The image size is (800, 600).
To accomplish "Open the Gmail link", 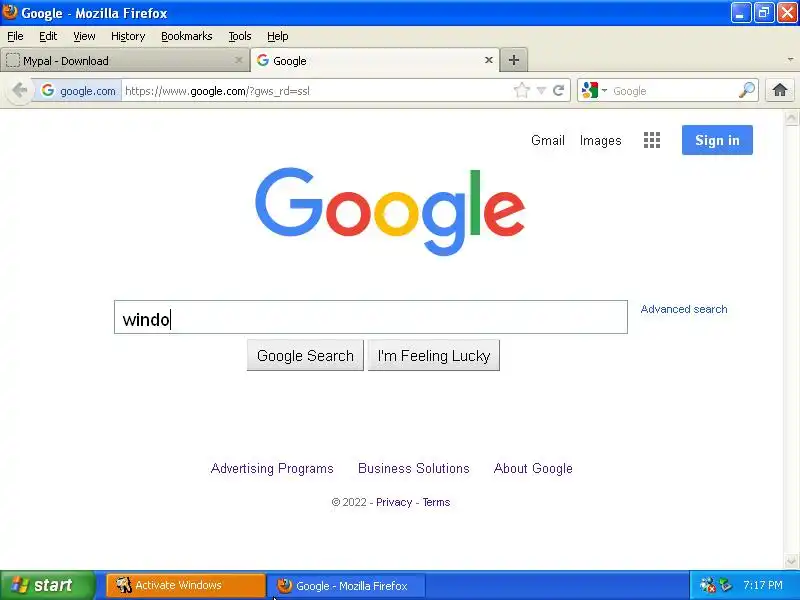I will (x=547, y=140).
